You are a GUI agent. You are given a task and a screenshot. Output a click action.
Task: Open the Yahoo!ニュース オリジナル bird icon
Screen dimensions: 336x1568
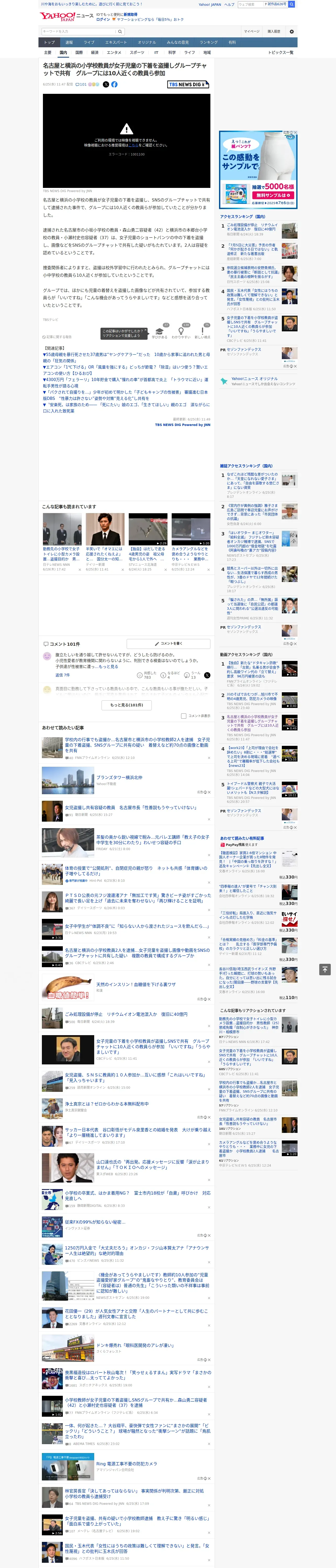tap(225, 381)
